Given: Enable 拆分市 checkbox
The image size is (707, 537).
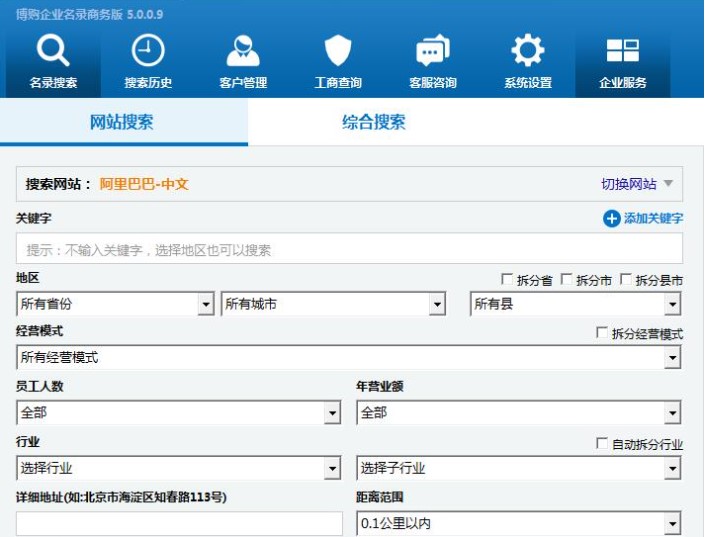Looking at the screenshot, I should coord(566,280).
